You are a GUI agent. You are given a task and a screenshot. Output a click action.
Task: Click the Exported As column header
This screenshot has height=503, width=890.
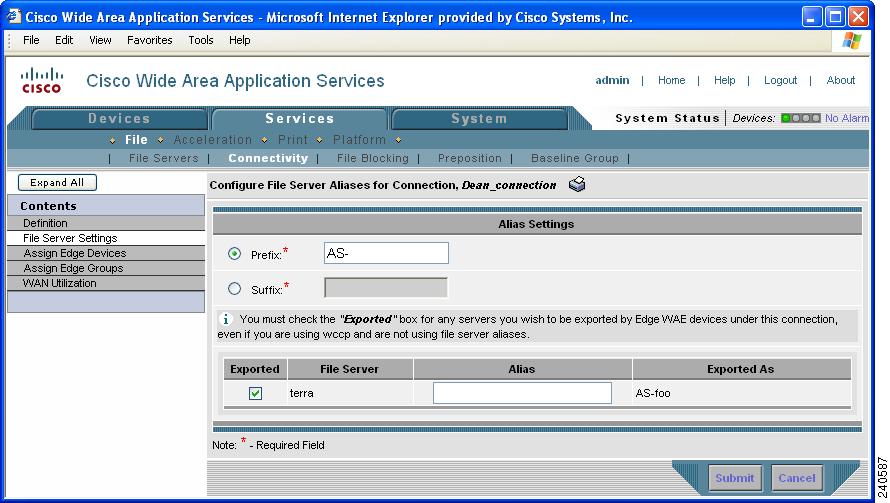tap(741, 369)
